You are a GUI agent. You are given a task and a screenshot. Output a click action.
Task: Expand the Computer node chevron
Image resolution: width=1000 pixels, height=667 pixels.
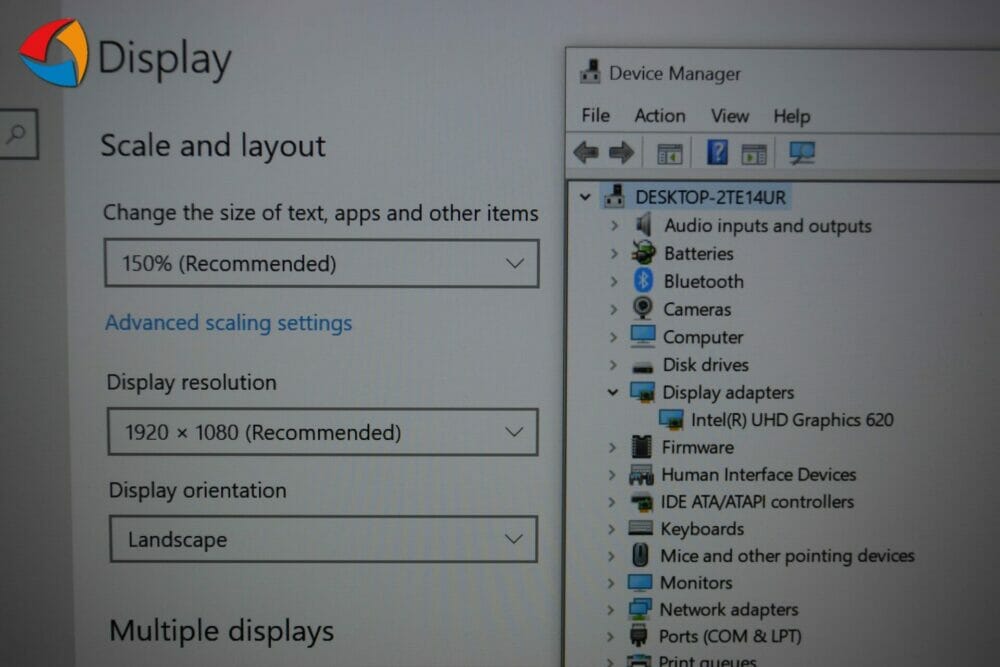click(x=613, y=337)
